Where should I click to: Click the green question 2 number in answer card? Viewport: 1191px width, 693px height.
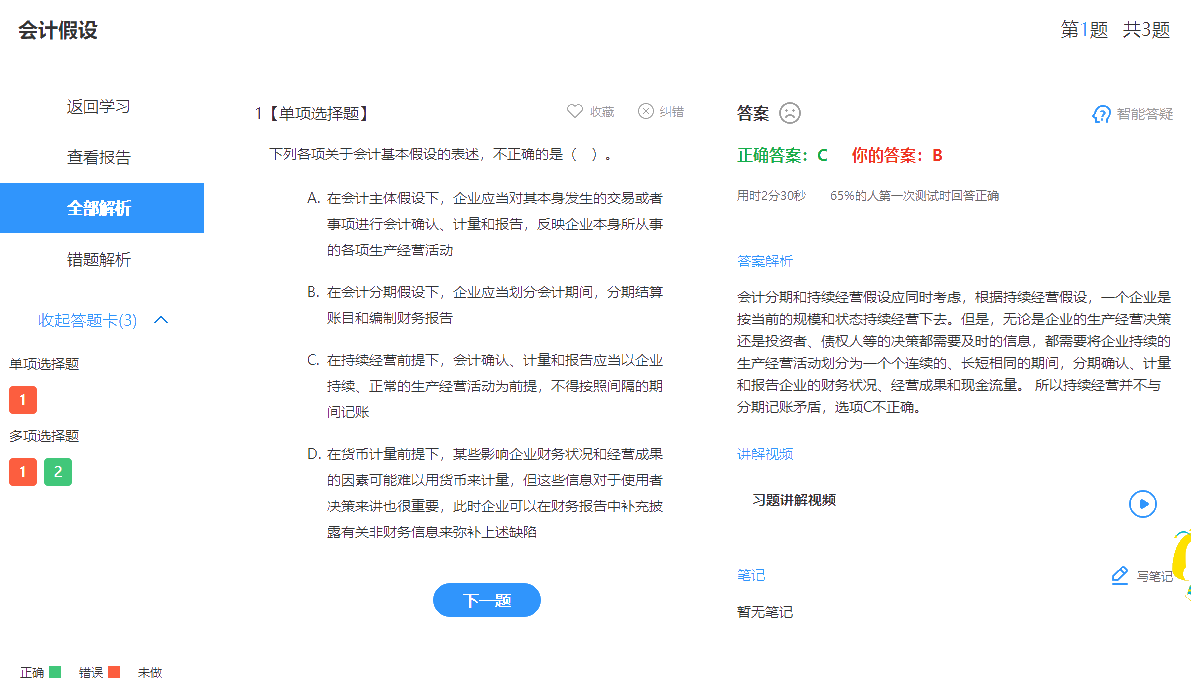pyautogui.click(x=55, y=471)
